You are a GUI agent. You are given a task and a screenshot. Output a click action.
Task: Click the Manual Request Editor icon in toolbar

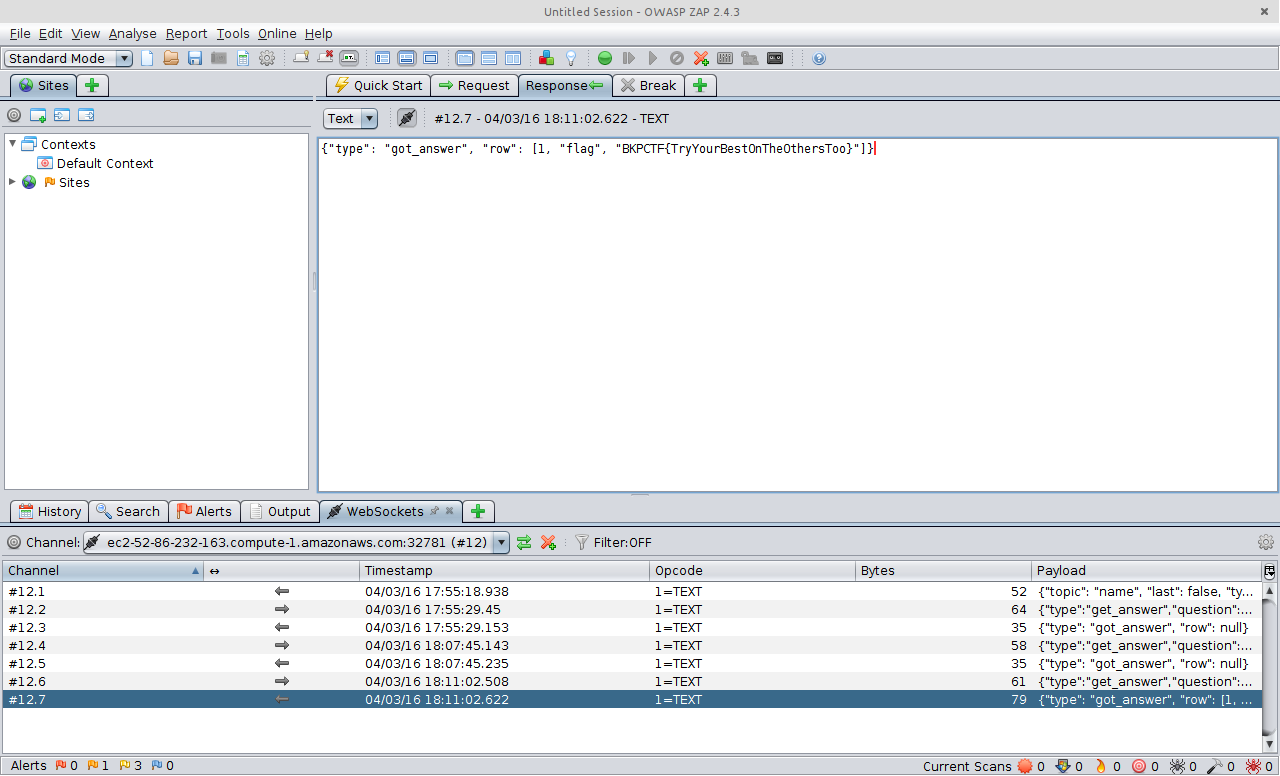click(749, 58)
